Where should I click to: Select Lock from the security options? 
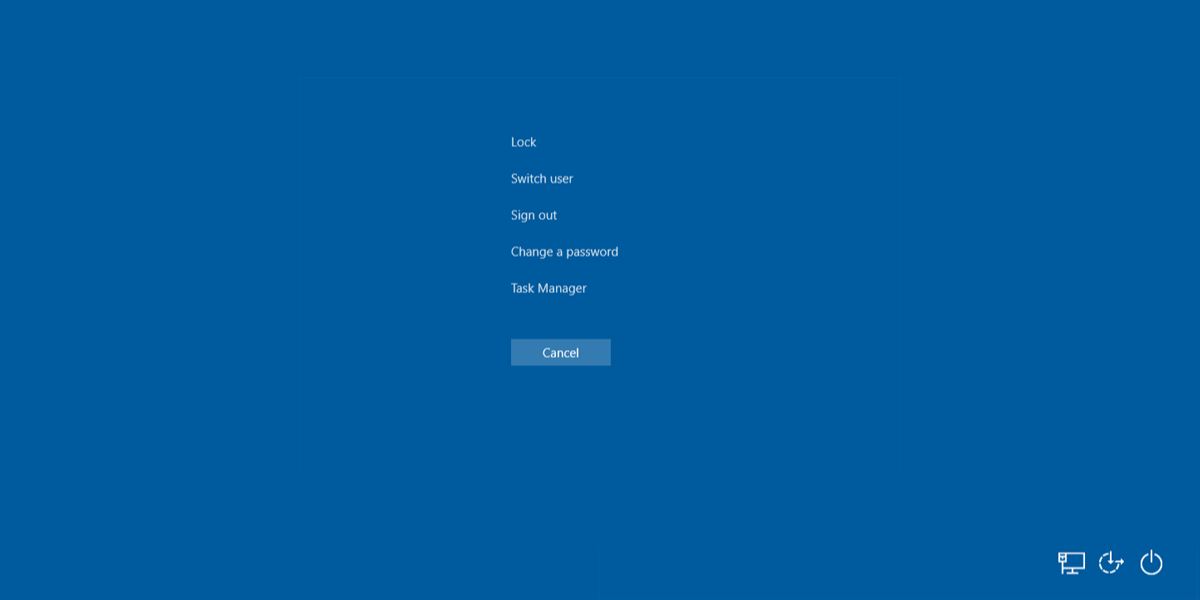(x=523, y=142)
